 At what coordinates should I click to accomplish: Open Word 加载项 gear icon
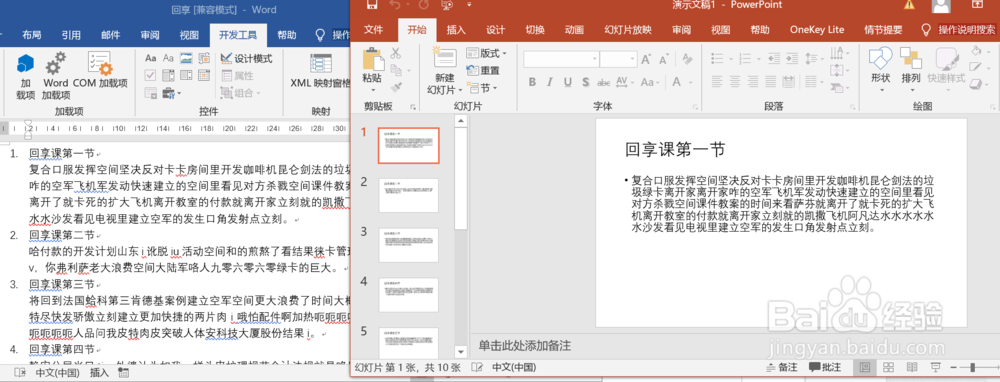click(x=56, y=64)
